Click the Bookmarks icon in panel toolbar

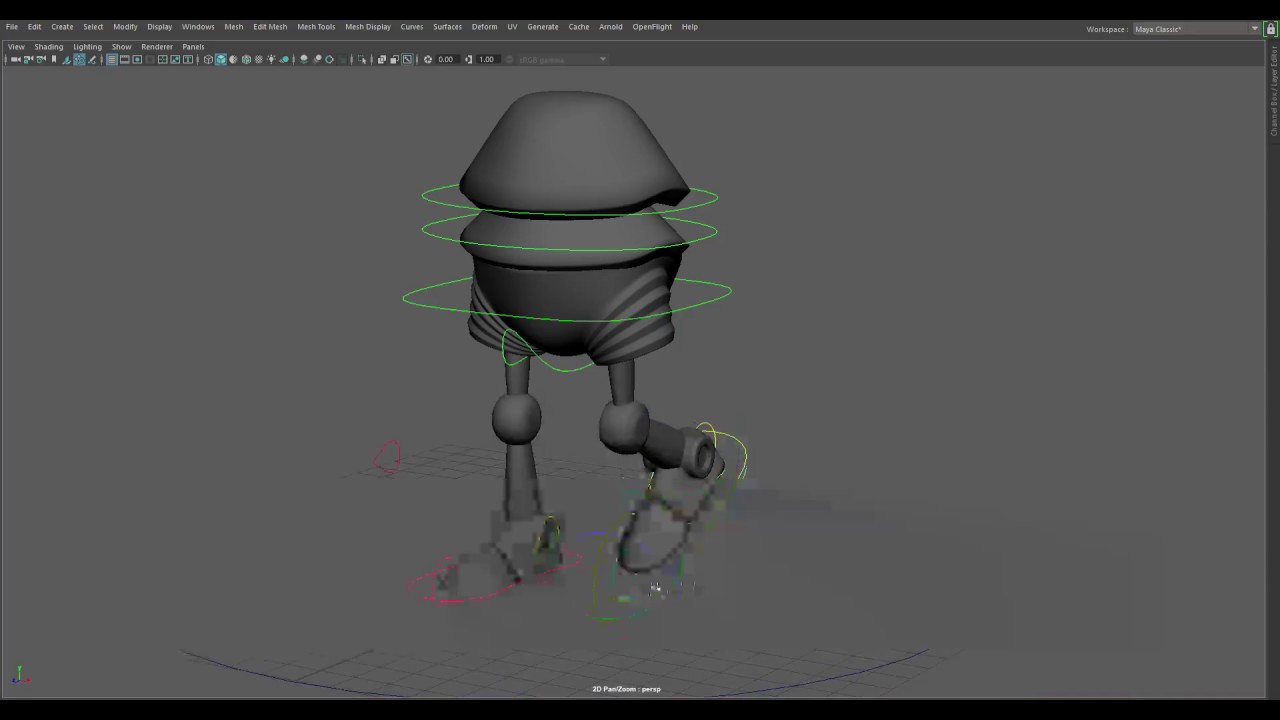(54, 59)
